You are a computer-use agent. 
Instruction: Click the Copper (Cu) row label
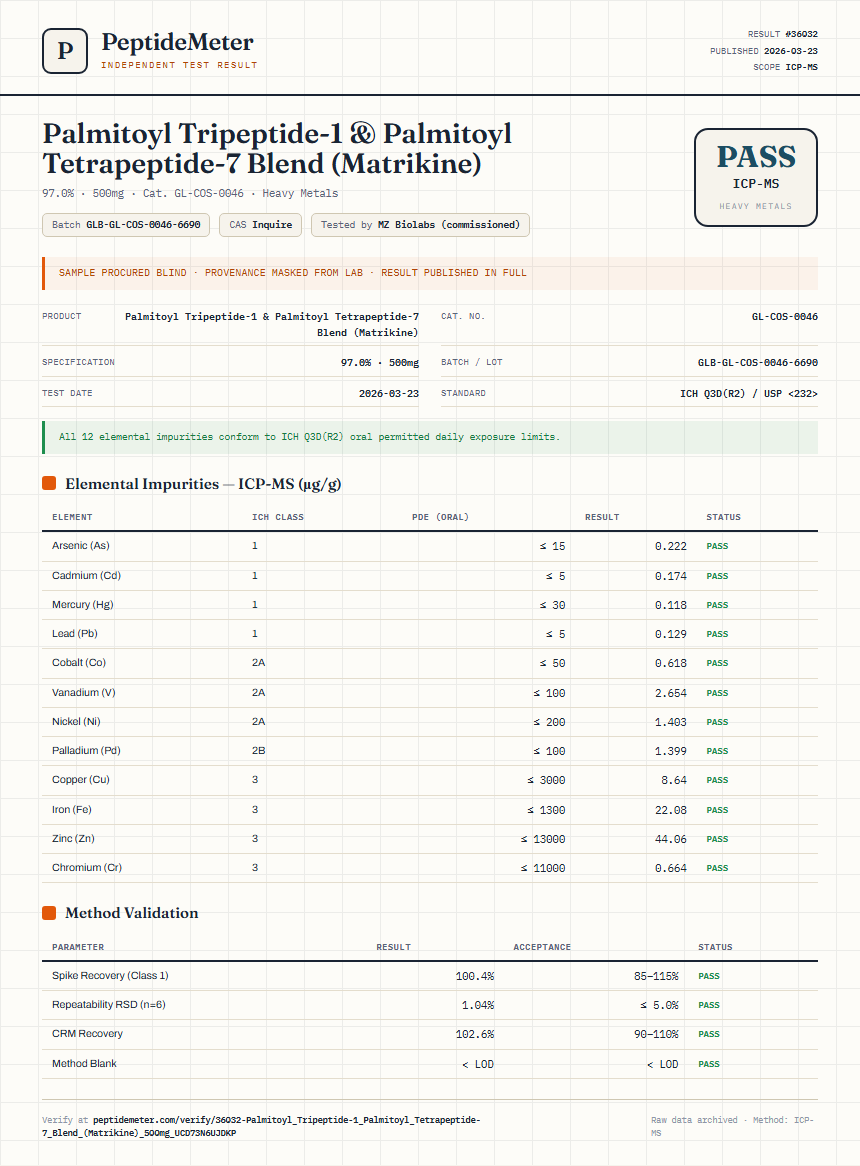point(81,779)
